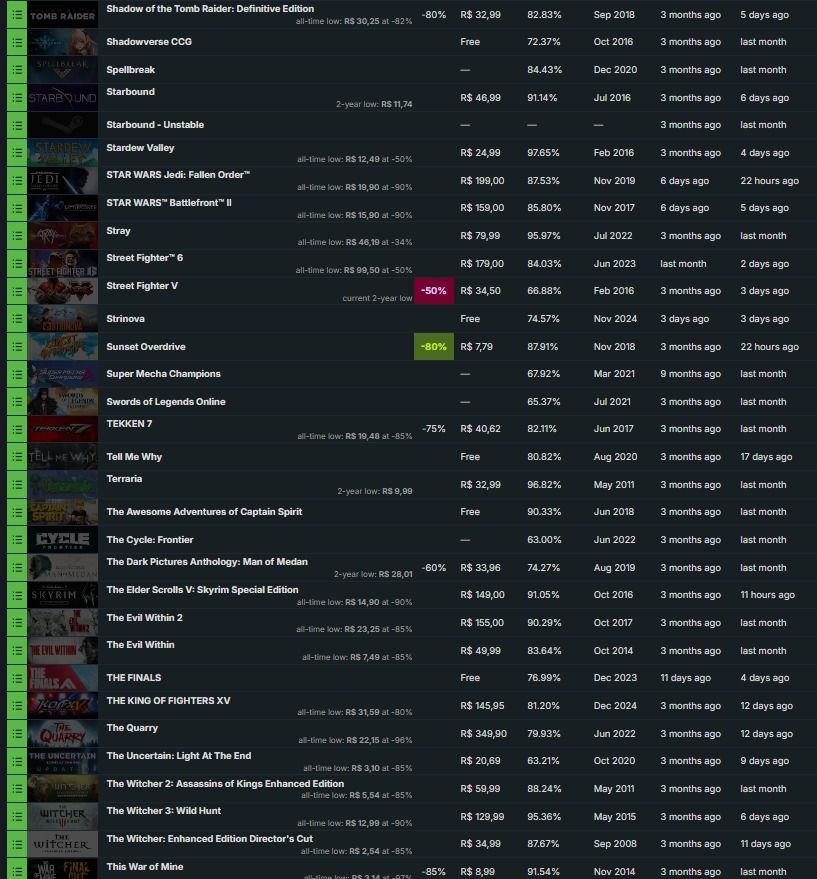
Task: Click the -75% discount on TEKKEN 7
Action: point(433,429)
